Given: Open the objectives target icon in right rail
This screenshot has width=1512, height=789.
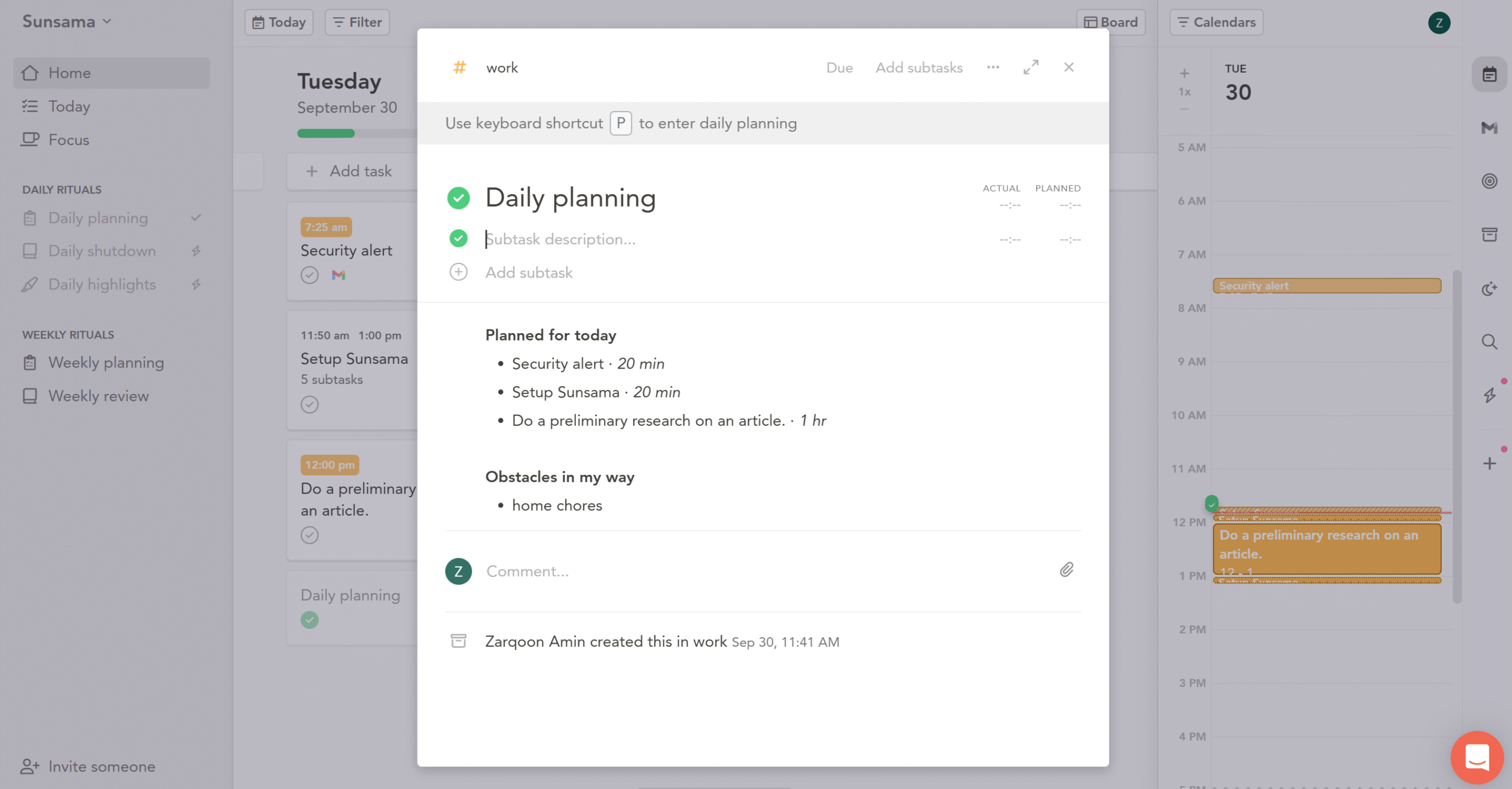Looking at the screenshot, I should coord(1489,181).
